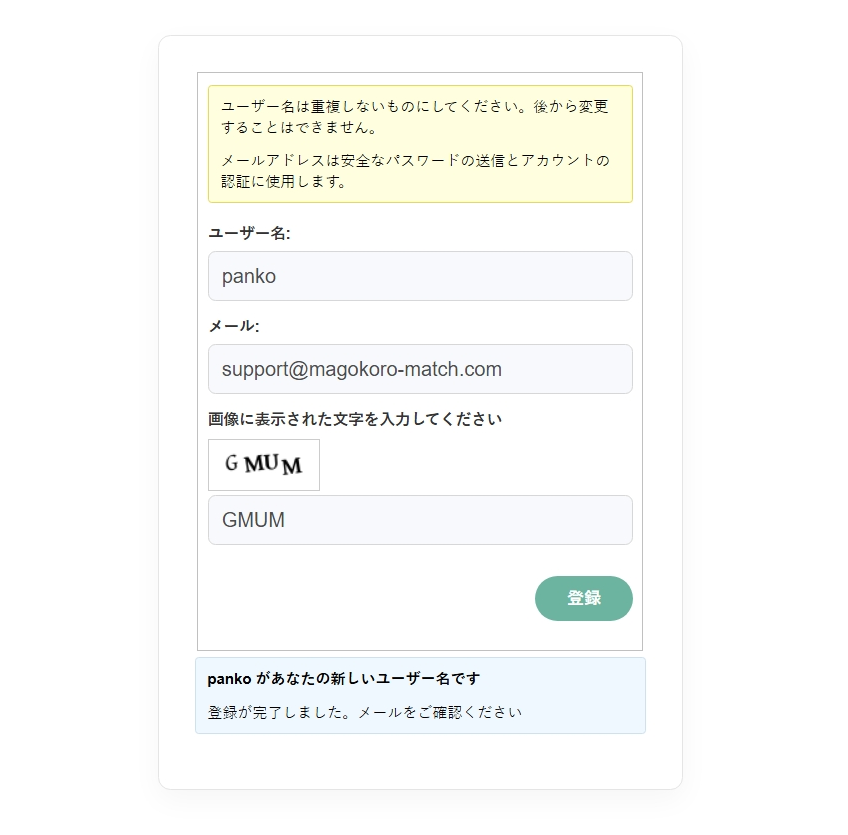This screenshot has width=848, height=835.
Task: Click the メール: label text
Action: tap(234, 326)
